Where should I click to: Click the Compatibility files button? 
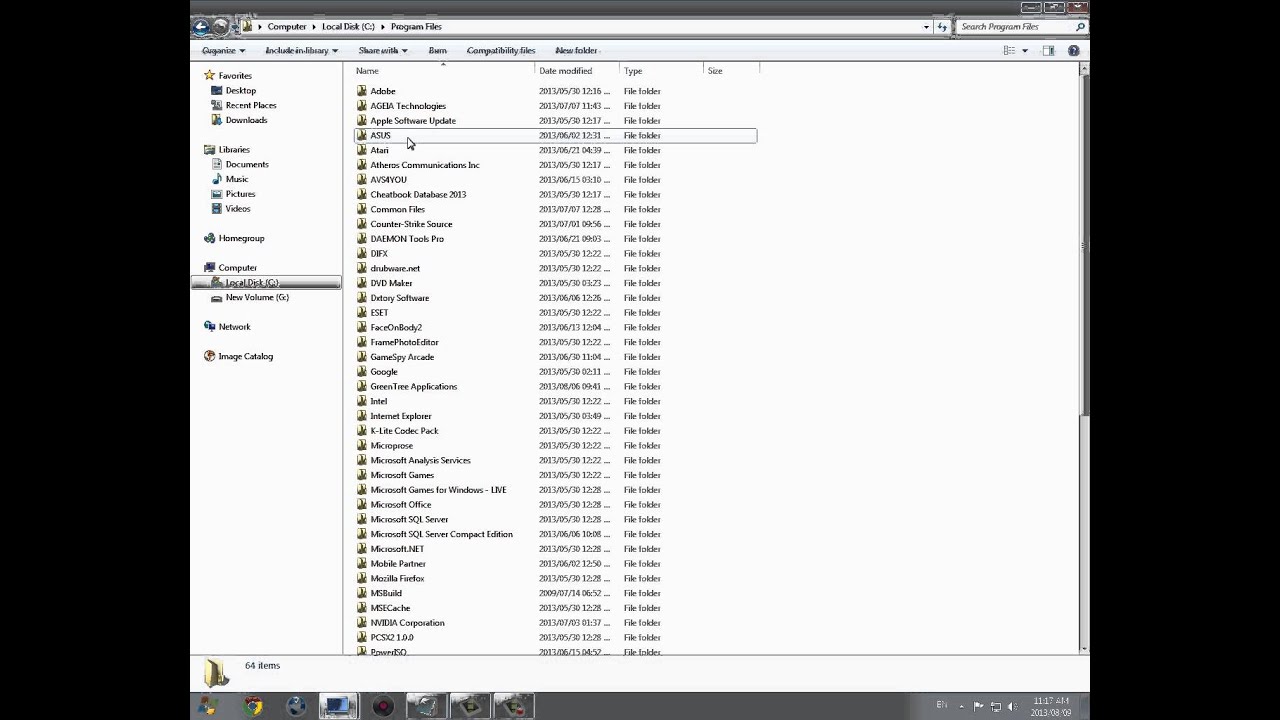pyautogui.click(x=501, y=50)
